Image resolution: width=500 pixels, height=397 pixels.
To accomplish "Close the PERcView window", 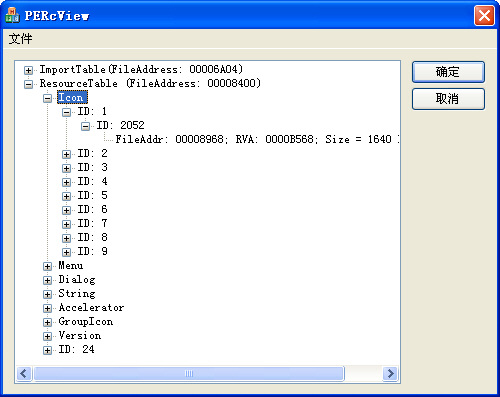I will [484, 15].
